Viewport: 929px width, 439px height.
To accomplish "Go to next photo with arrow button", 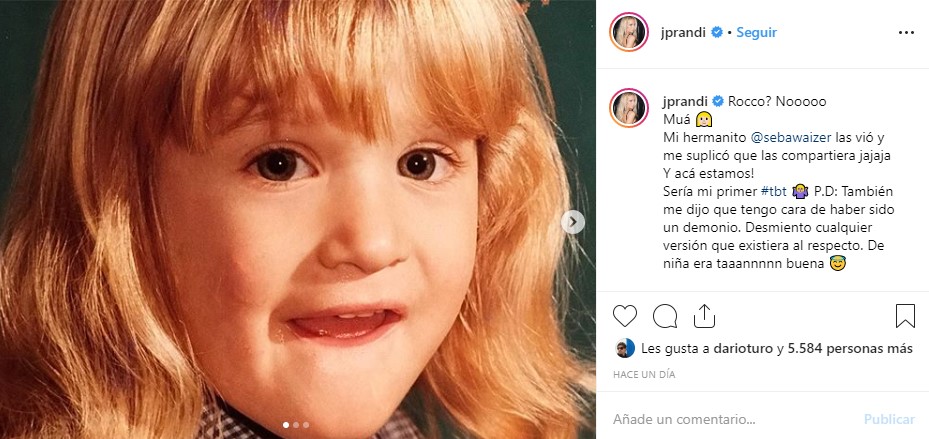I will pos(573,221).
